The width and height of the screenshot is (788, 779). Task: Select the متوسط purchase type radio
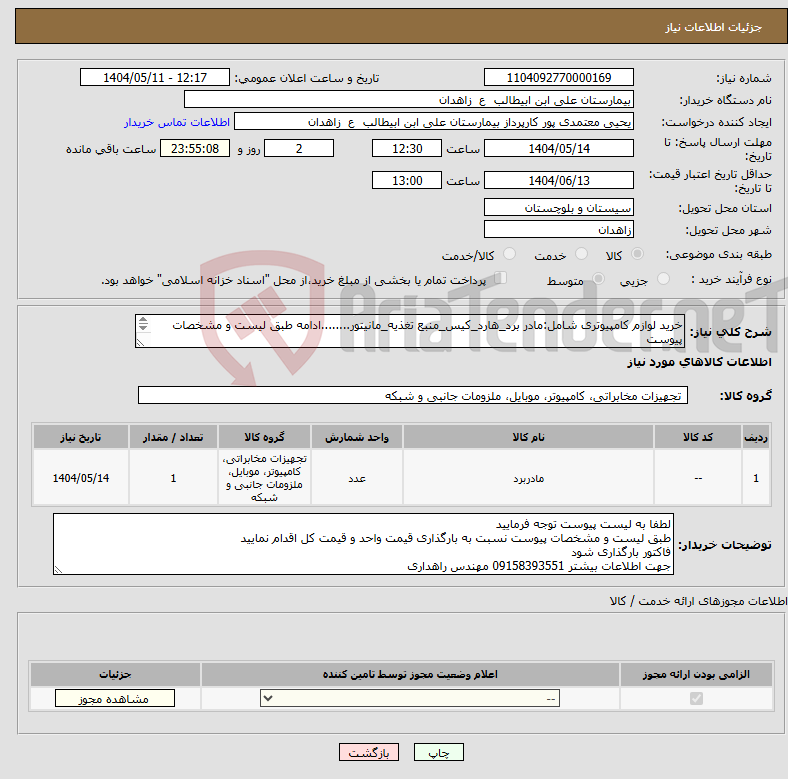(x=598, y=279)
